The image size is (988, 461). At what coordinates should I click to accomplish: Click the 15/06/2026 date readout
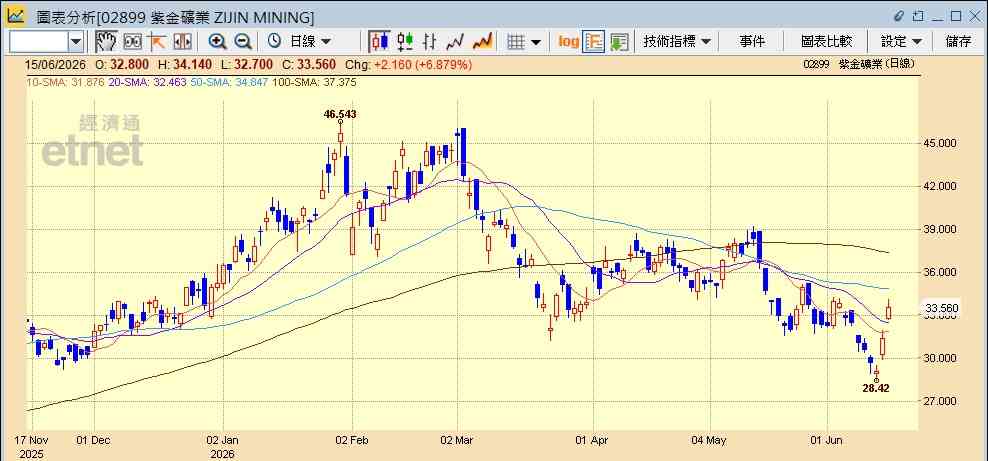click(55, 64)
